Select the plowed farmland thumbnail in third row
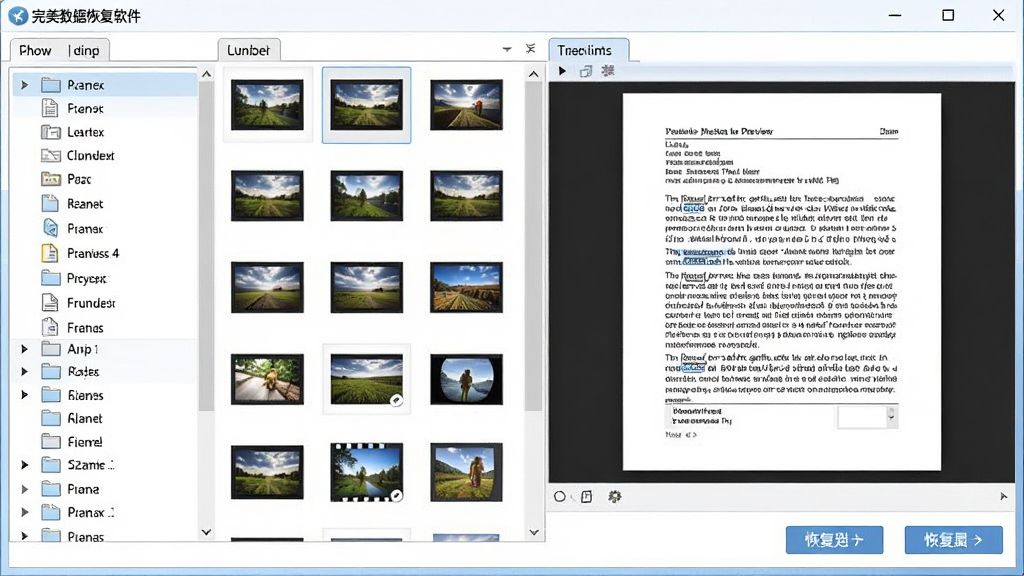The height and width of the screenshot is (576, 1024). 466,287
